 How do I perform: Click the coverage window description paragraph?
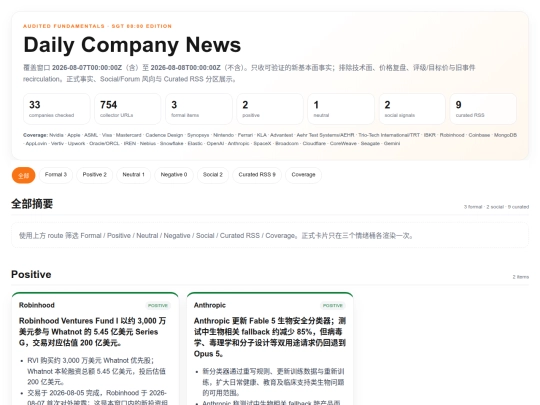click(249, 73)
